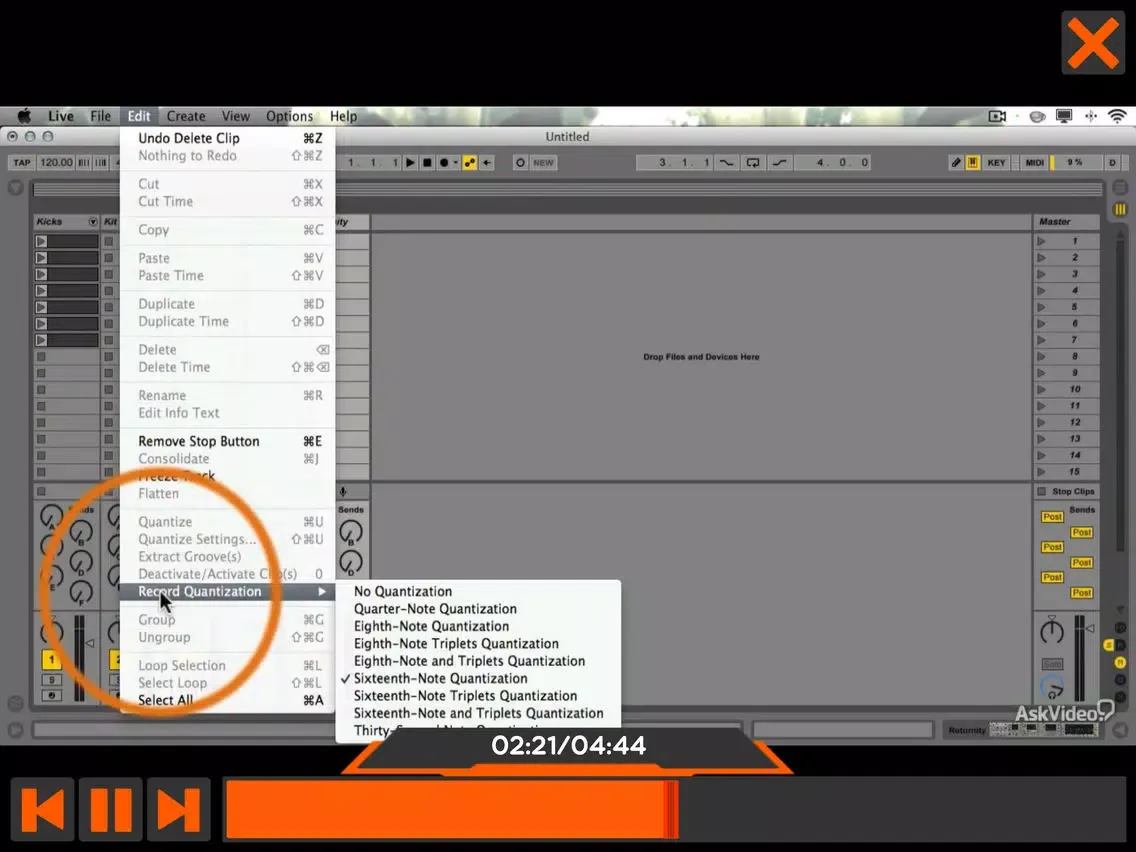The width and height of the screenshot is (1136, 852).
Task: Start playback with the Play button
Action: pyautogui.click(x=410, y=162)
